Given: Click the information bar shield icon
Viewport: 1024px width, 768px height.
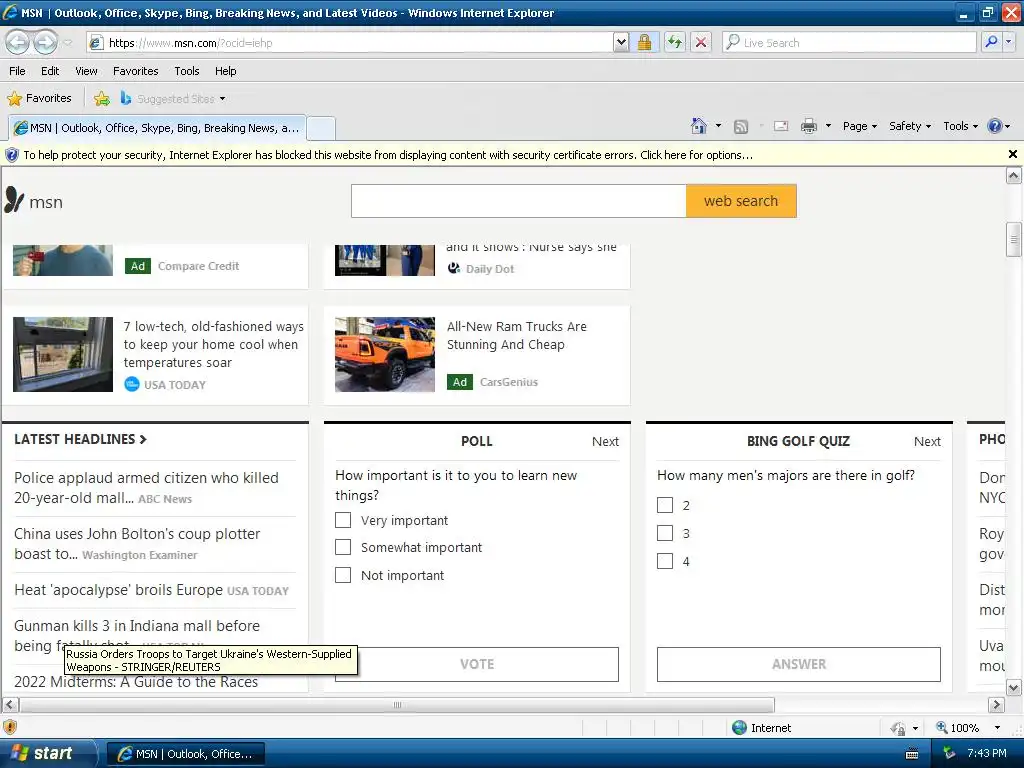Looking at the screenshot, I should pos(12,155).
